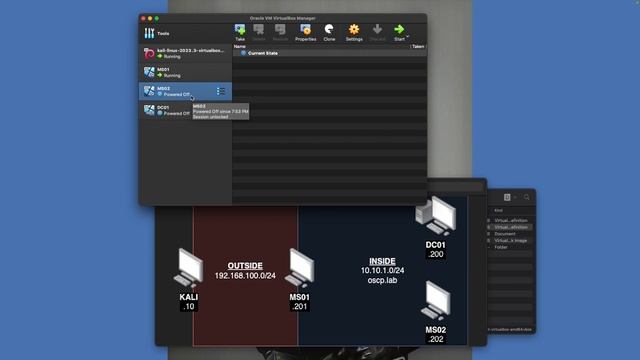The height and width of the screenshot is (360, 640).
Task: Sort snapshots by Name column
Action: pos(240,47)
